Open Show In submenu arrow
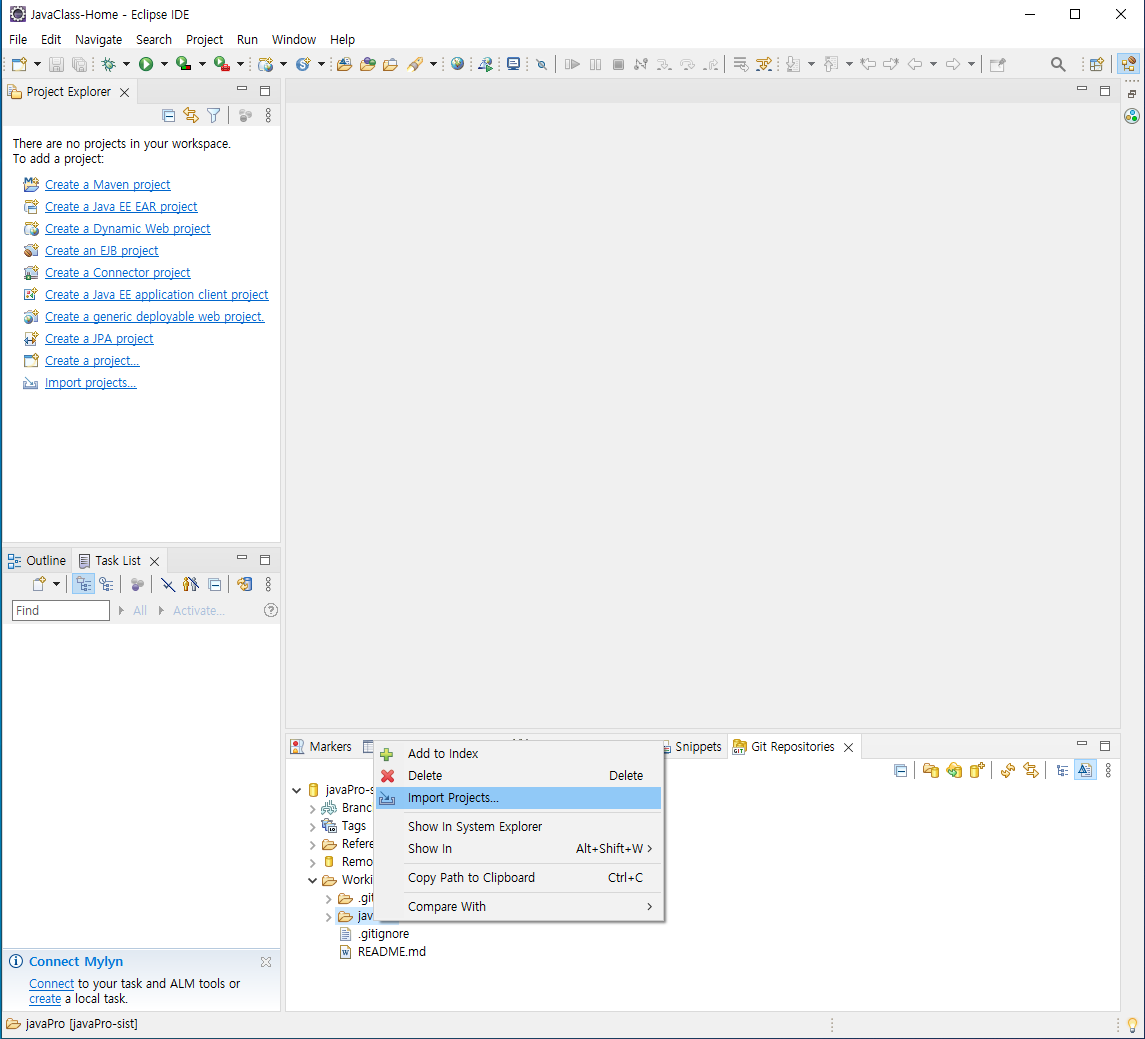 649,848
